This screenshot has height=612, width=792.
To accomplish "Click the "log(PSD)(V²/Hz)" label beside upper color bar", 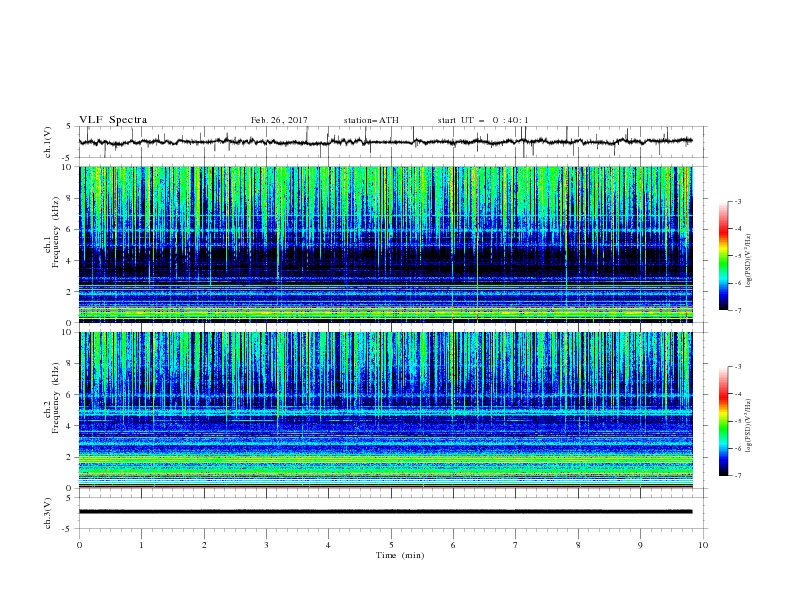I will coord(749,261).
